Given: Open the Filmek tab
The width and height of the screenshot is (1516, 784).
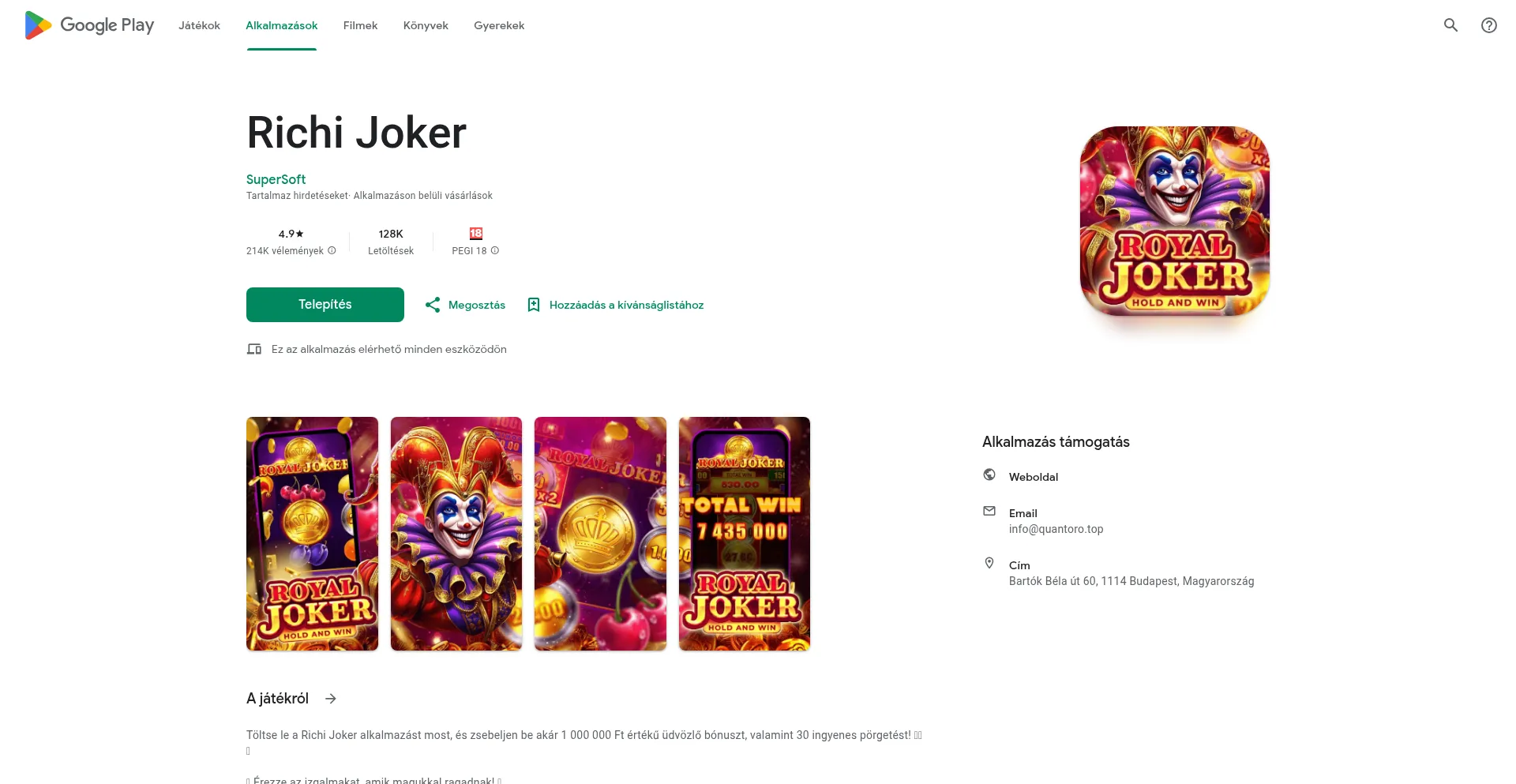Looking at the screenshot, I should click(360, 25).
